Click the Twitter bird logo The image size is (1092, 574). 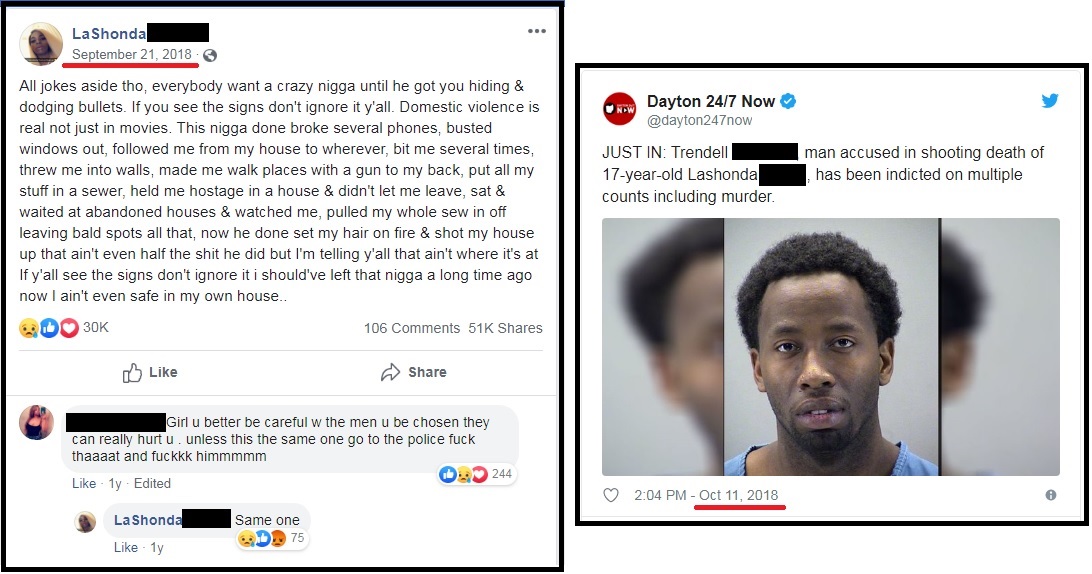tap(1050, 100)
